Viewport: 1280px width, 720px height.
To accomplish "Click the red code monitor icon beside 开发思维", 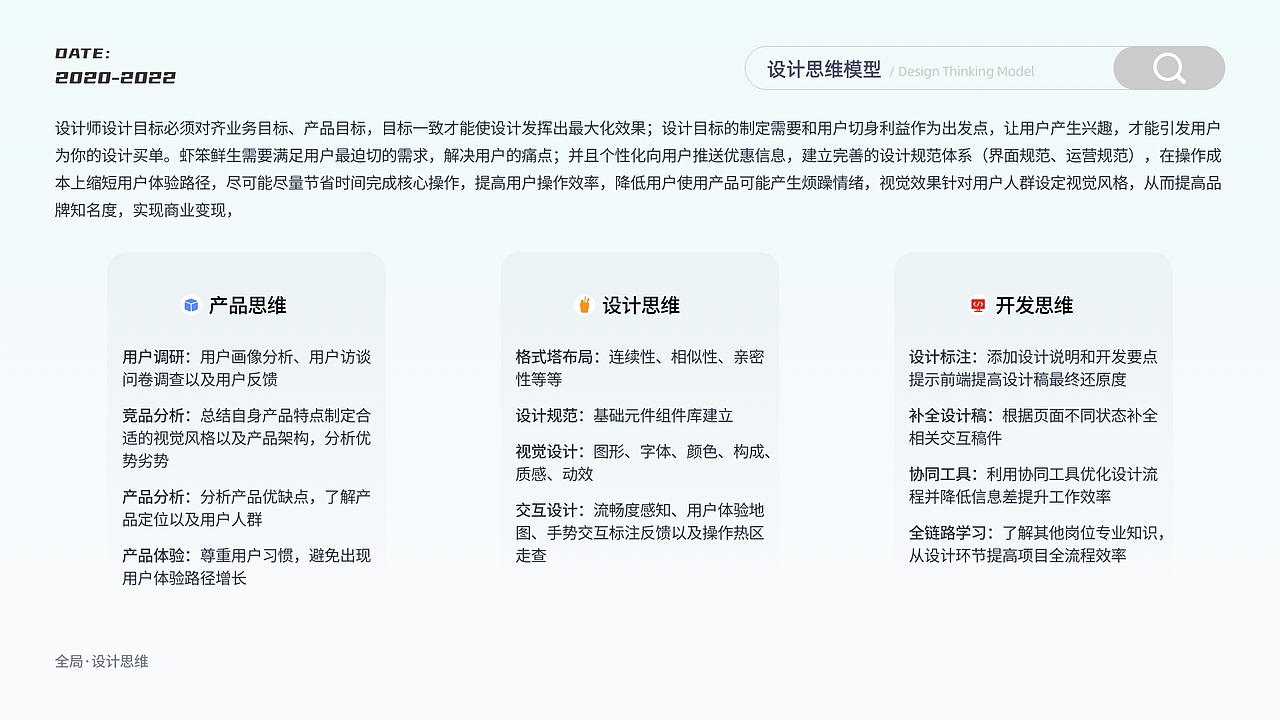I will (978, 305).
